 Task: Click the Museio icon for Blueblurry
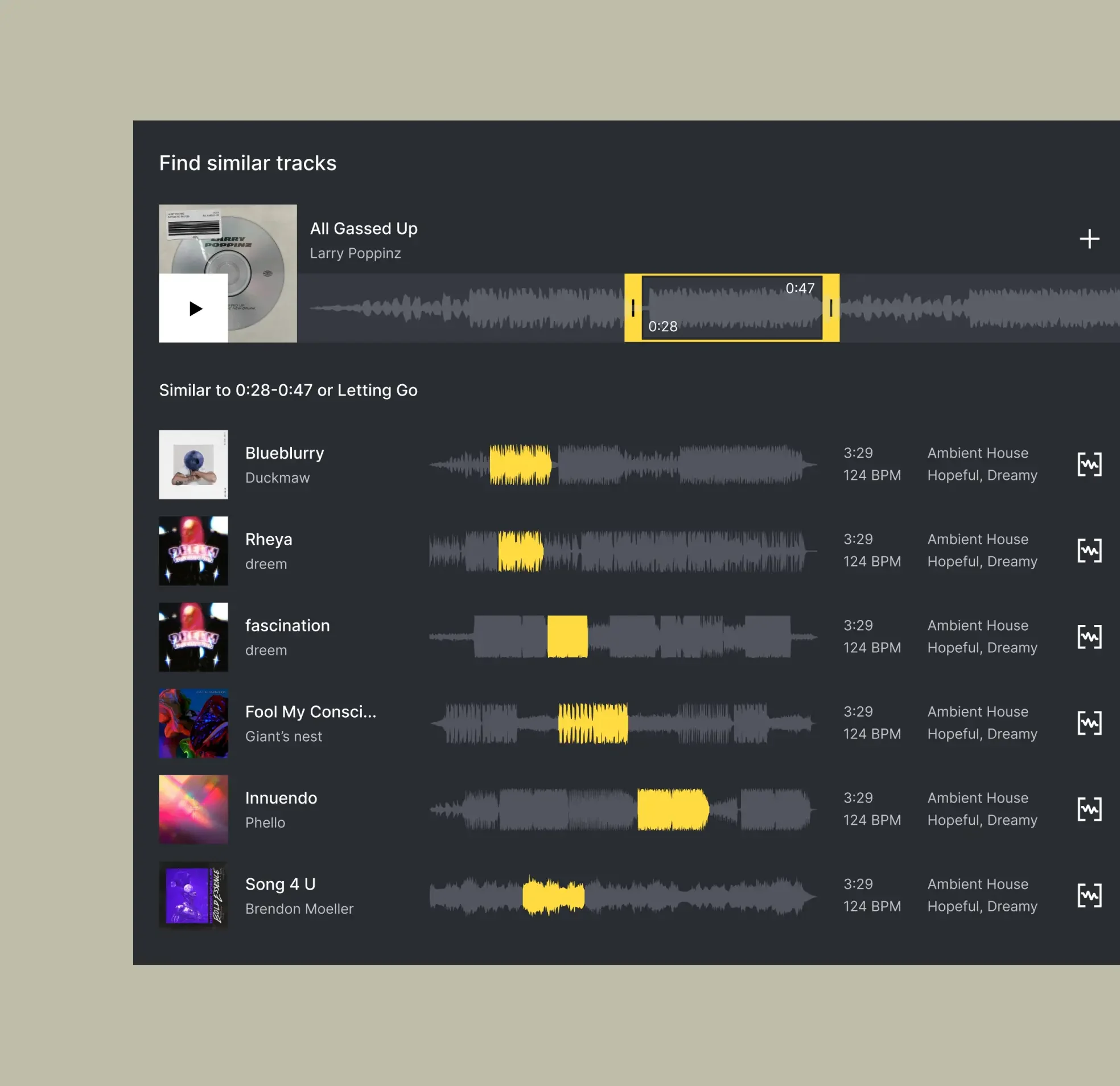click(1089, 465)
